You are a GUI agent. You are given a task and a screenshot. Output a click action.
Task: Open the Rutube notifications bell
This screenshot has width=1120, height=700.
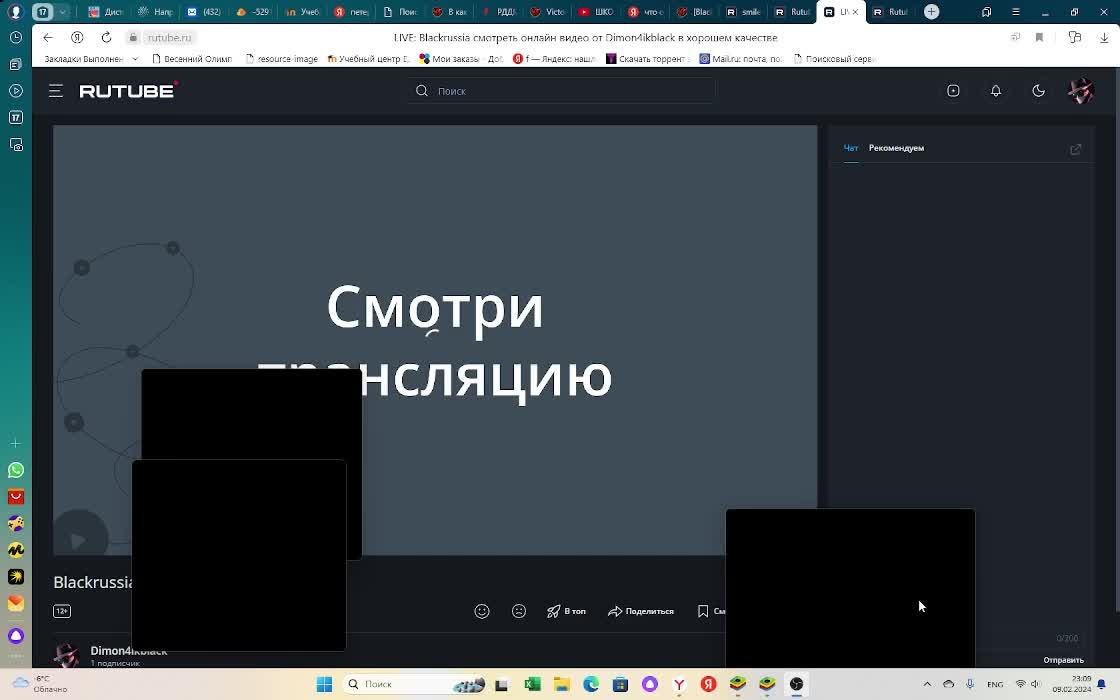pyautogui.click(x=996, y=91)
